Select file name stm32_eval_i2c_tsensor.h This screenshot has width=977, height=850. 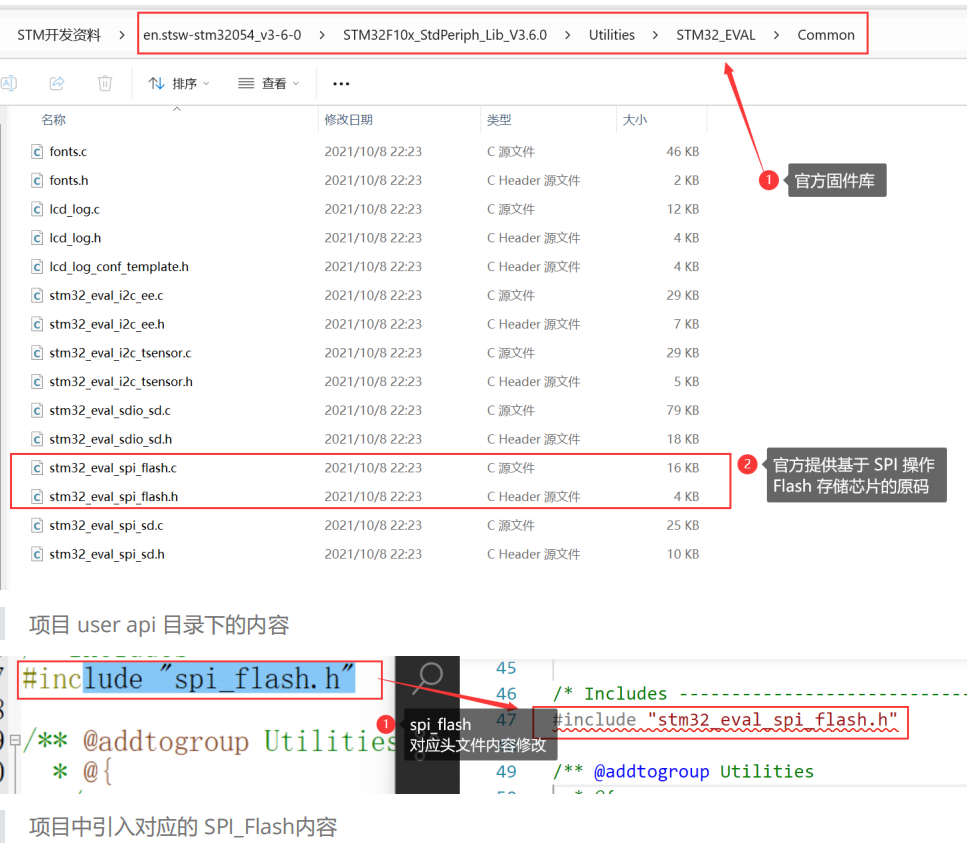coord(121,381)
